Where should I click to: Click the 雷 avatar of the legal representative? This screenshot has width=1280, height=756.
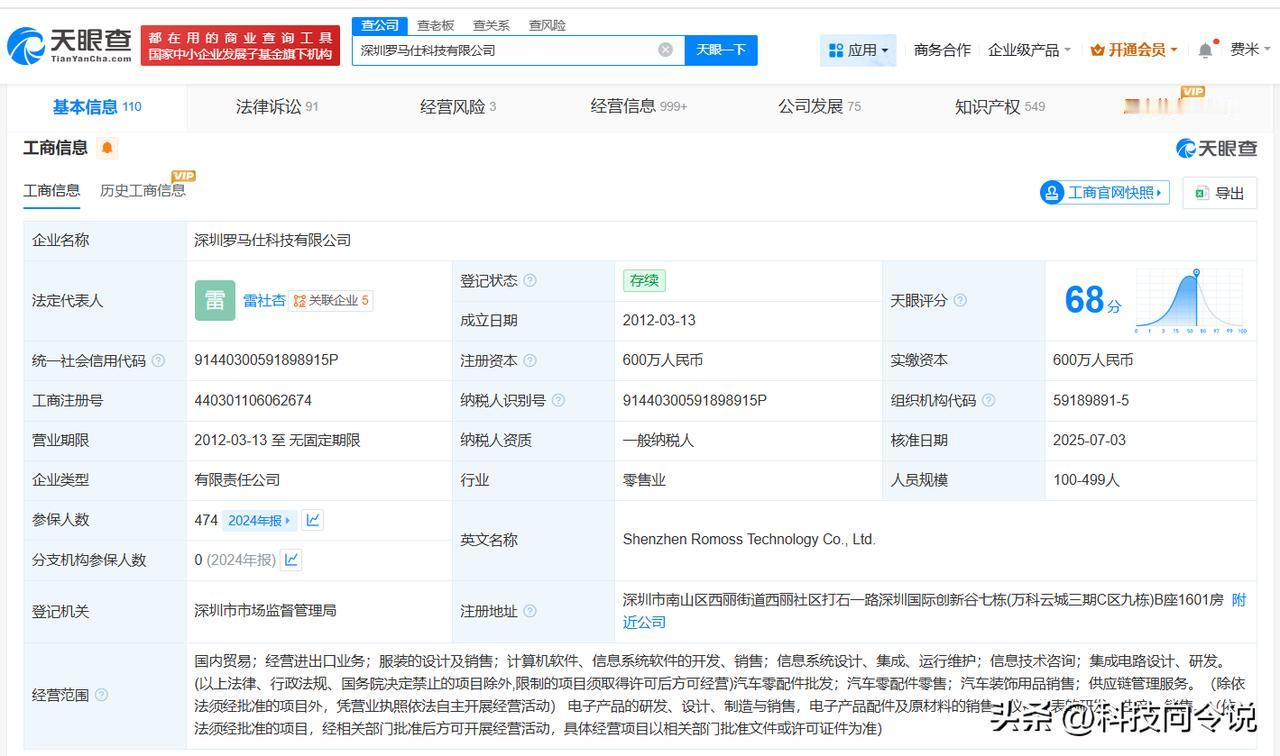[x=215, y=300]
